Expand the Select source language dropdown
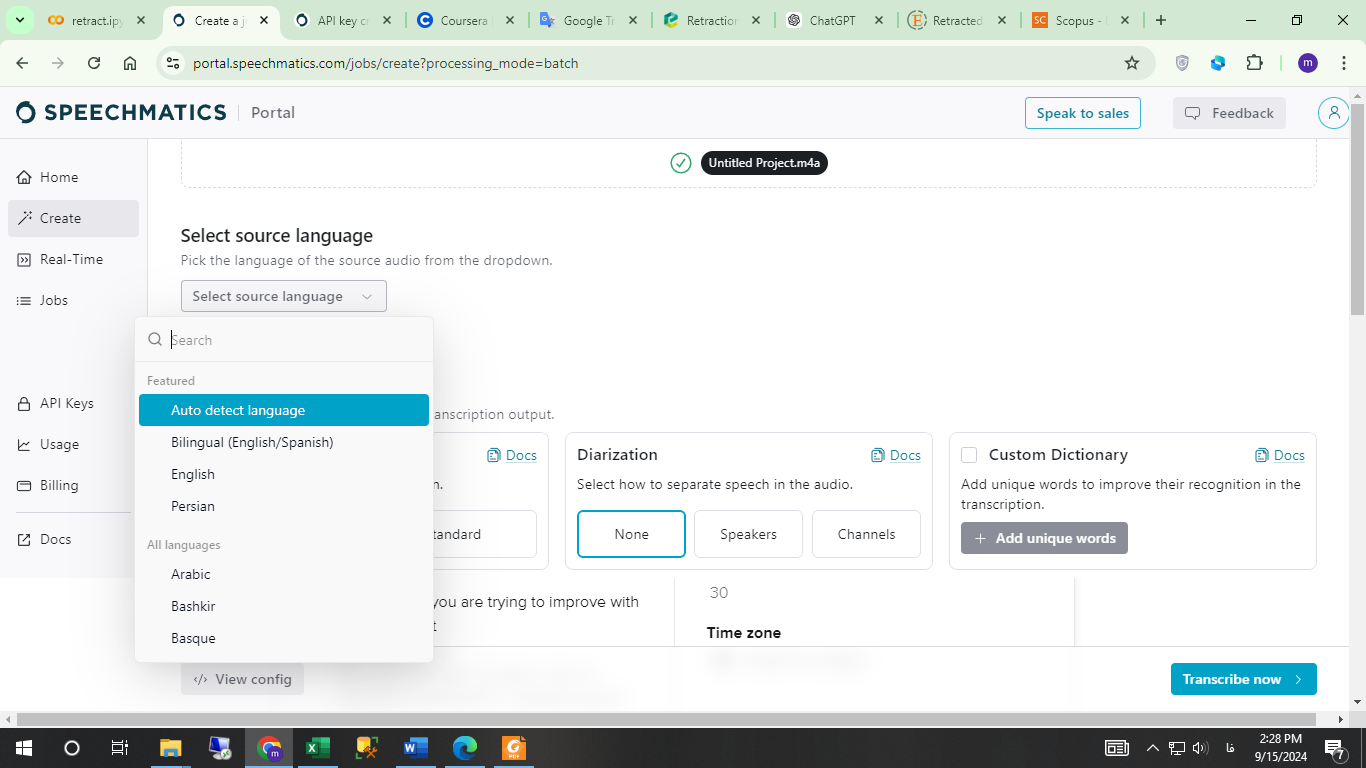1366x768 pixels. click(283, 296)
